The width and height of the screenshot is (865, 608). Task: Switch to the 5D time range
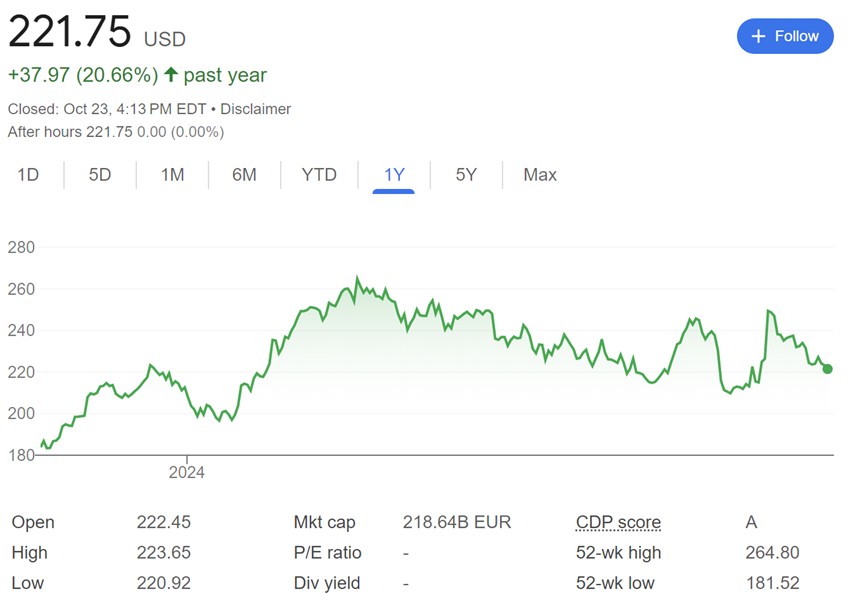(100, 175)
